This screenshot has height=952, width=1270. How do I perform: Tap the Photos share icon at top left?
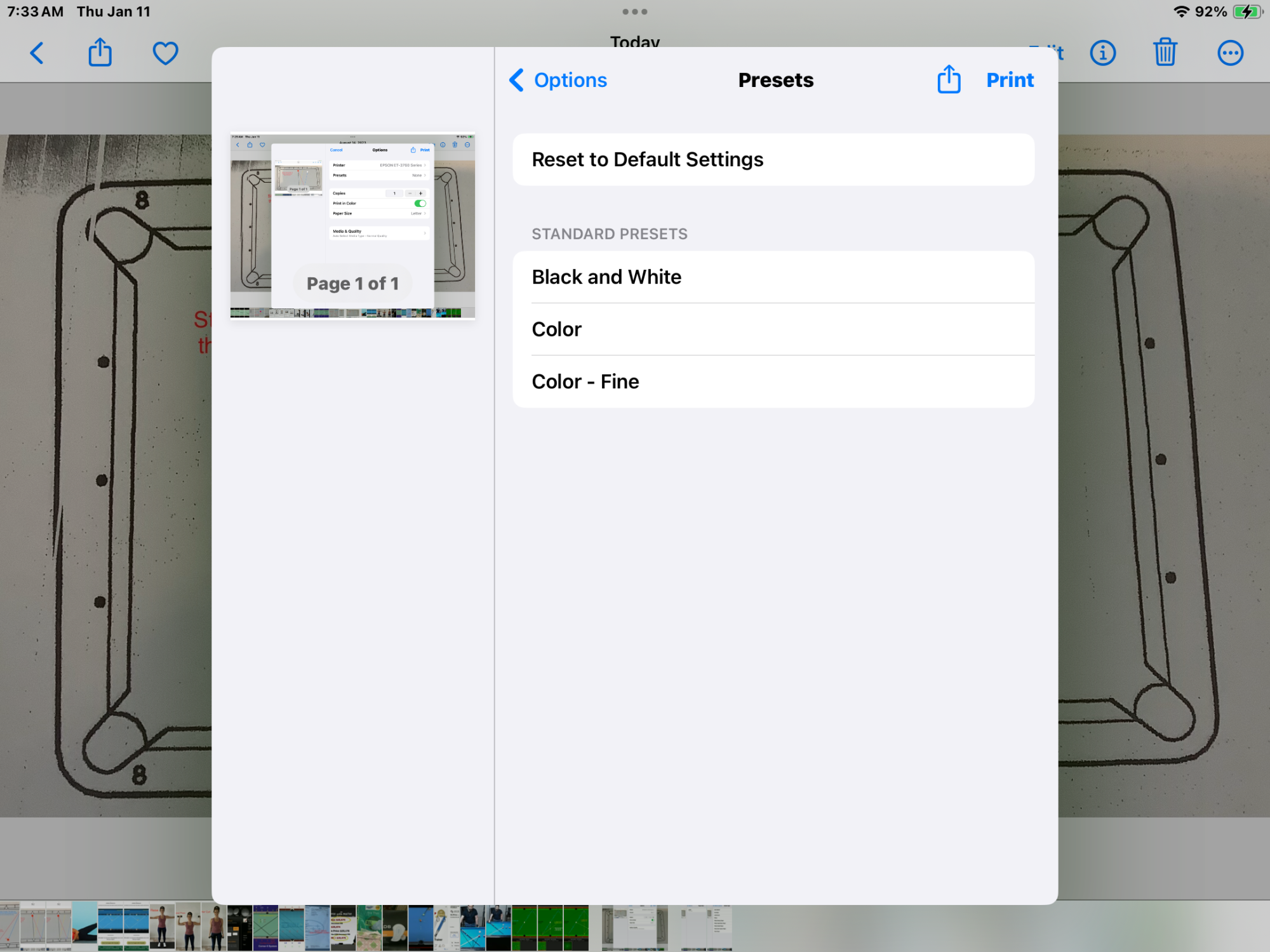pos(100,53)
